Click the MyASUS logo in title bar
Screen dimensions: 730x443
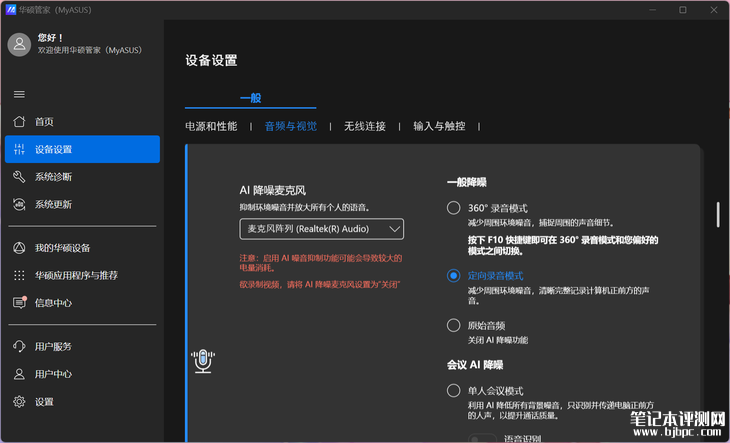11,10
